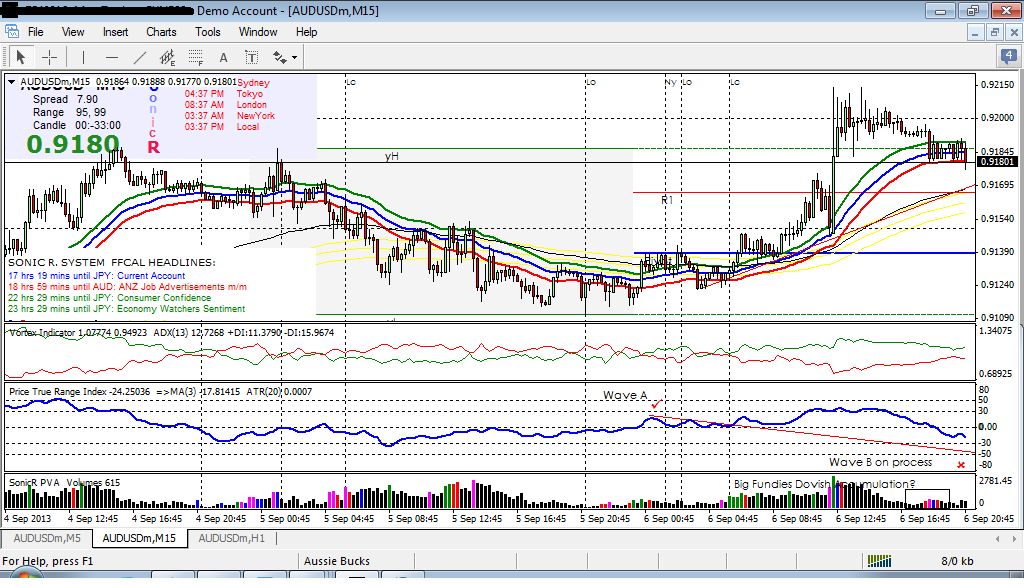Select the equidistant channel tool

(167, 57)
